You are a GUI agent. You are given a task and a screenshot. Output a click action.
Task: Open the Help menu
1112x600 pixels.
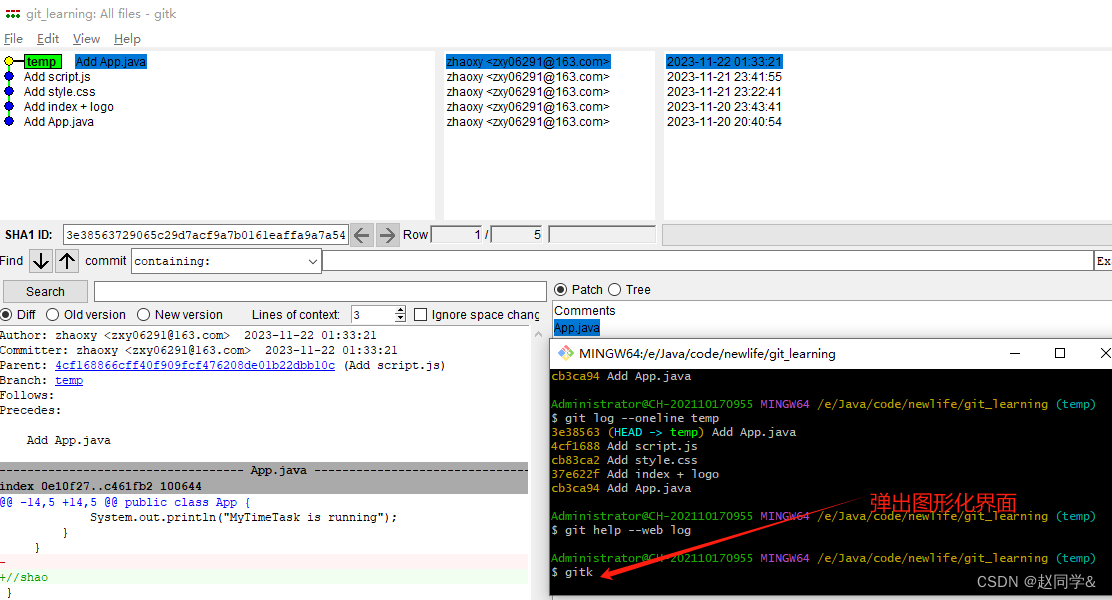click(x=127, y=39)
